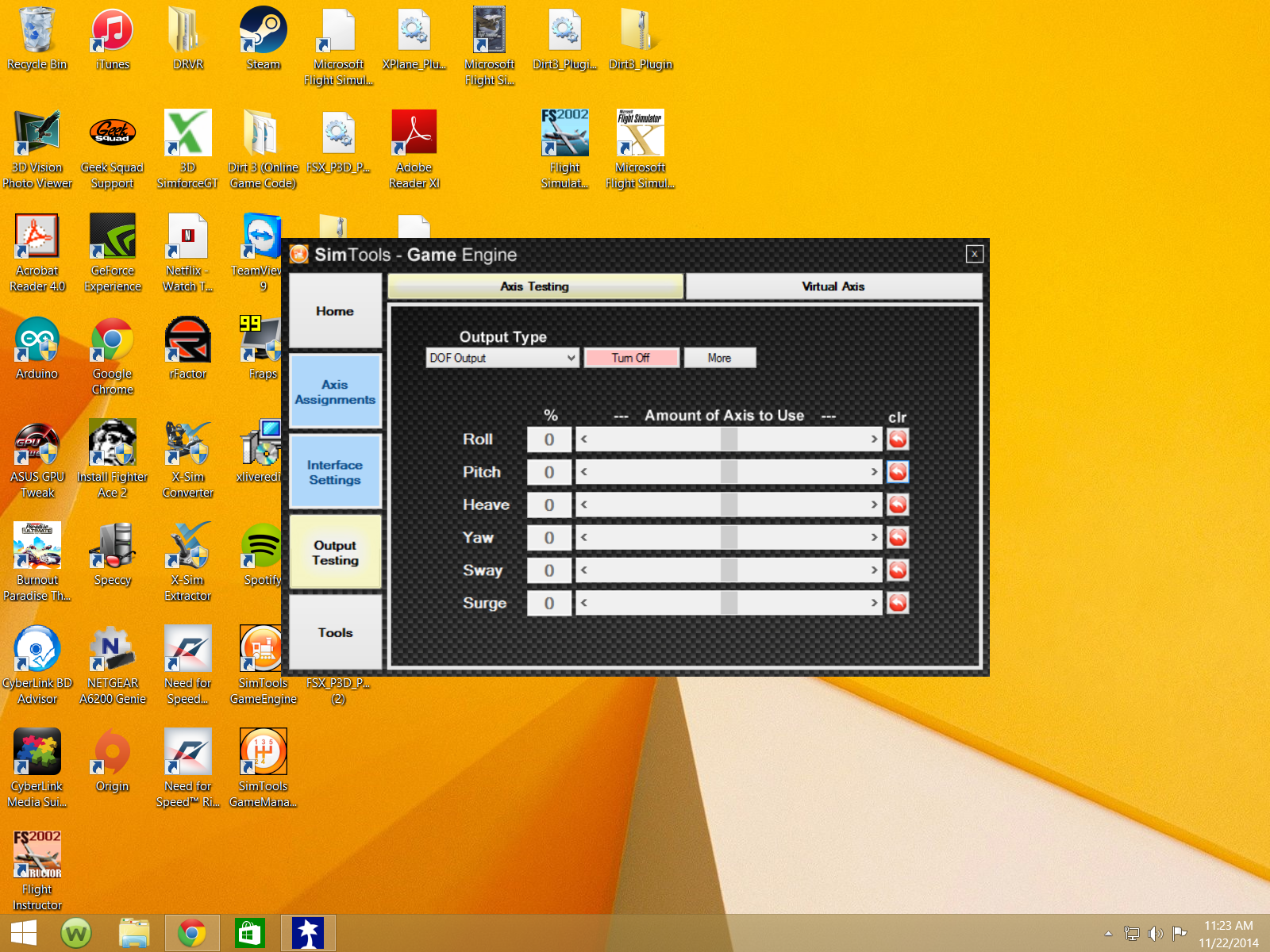Image resolution: width=1270 pixels, height=952 pixels.
Task: Select the X-Sim Extractor desktop icon
Action: 188,562
